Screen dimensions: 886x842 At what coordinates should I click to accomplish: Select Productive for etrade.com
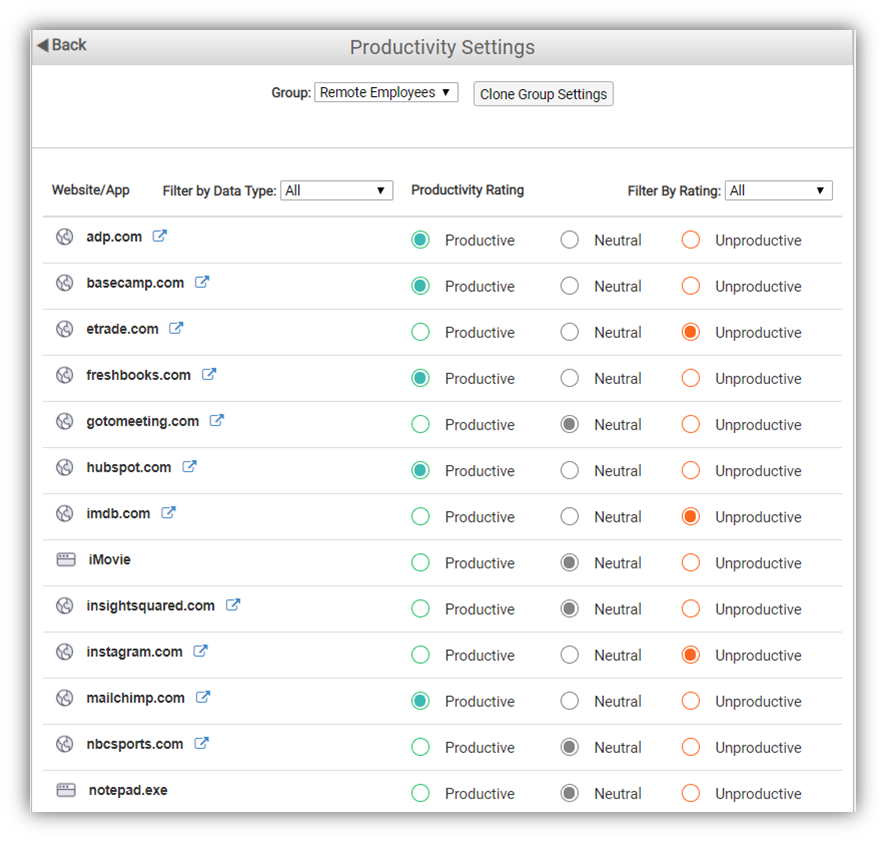tap(420, 332)
